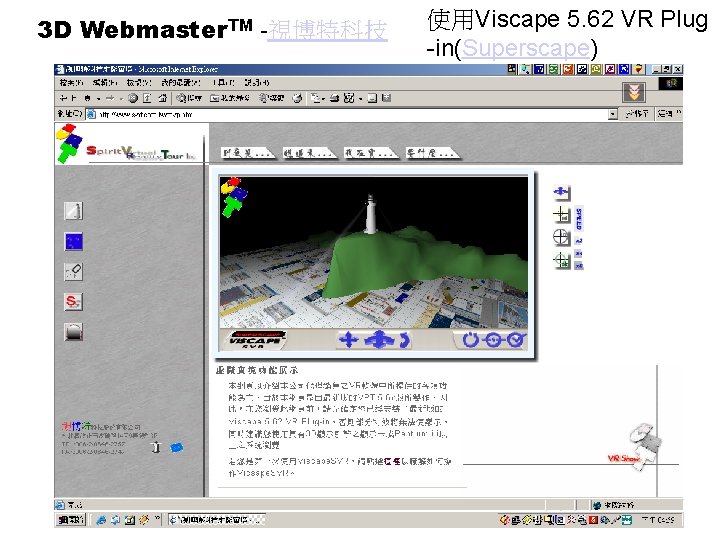The width and height of the screenshot is (720, 540).
Task: Click the plain crosshair icon beside SPEED label
Action: 562,215
